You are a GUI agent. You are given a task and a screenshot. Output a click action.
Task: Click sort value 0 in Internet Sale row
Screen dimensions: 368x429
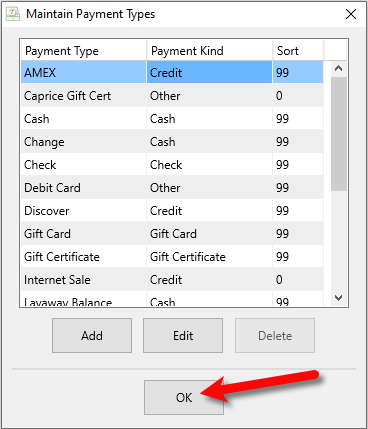[298, 280]
